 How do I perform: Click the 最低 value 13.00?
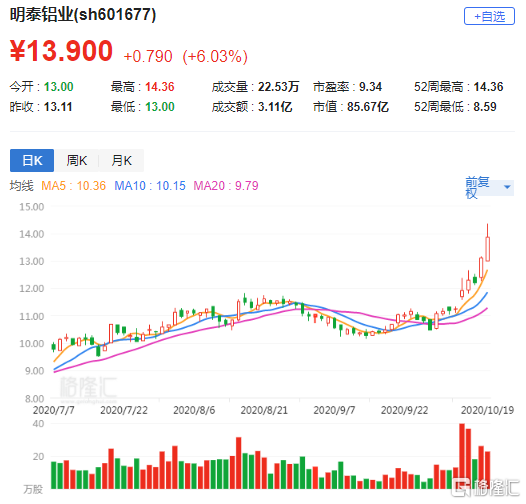(x=160, y=107)
